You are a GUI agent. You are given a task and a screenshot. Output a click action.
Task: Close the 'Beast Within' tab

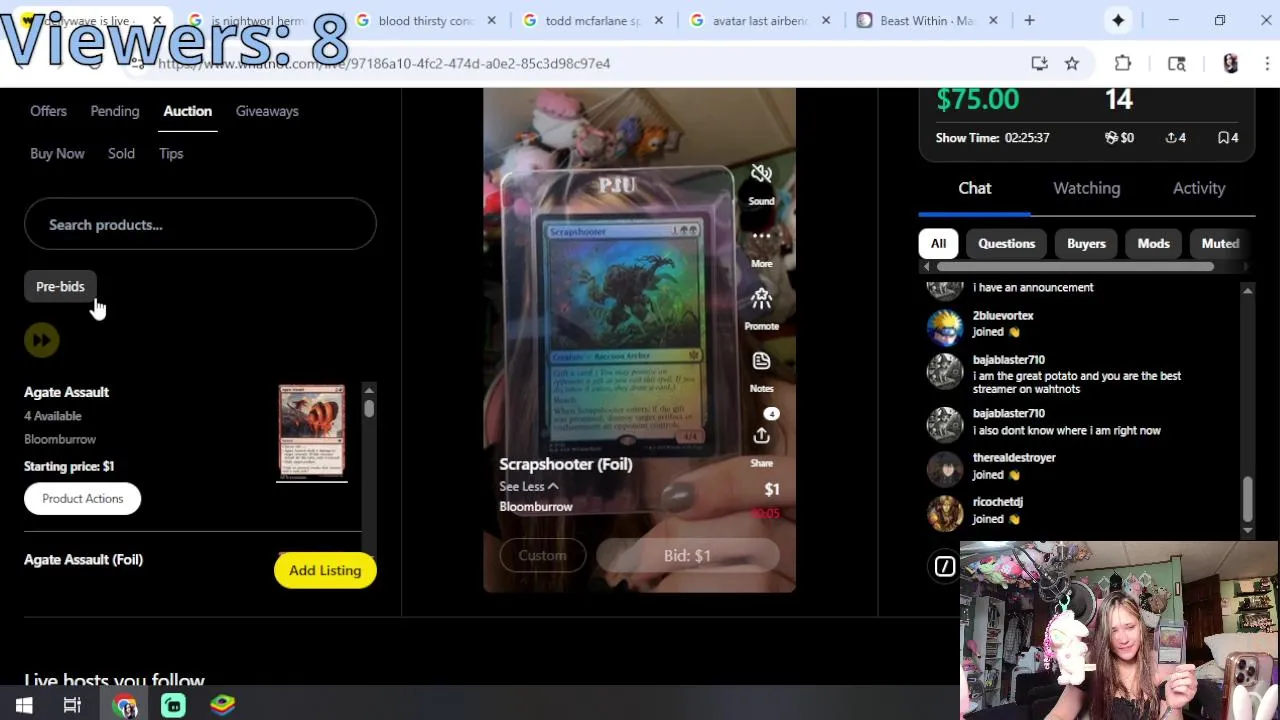pos(992,20)
